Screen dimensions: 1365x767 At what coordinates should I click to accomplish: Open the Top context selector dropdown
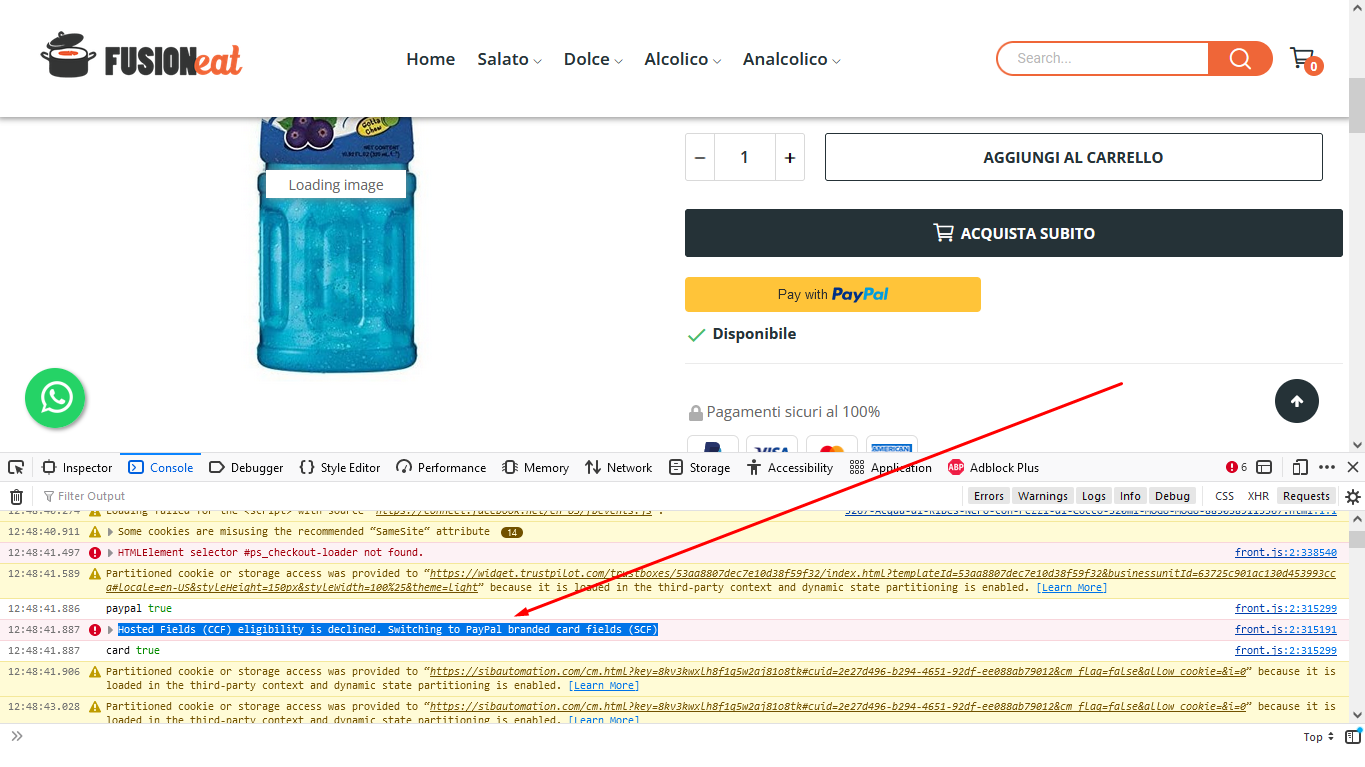(1319, 737)
